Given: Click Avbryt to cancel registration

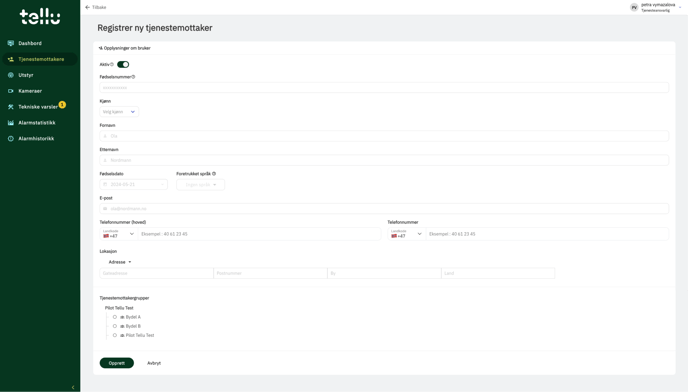Looking at the screenshot, I should (154, 363).
